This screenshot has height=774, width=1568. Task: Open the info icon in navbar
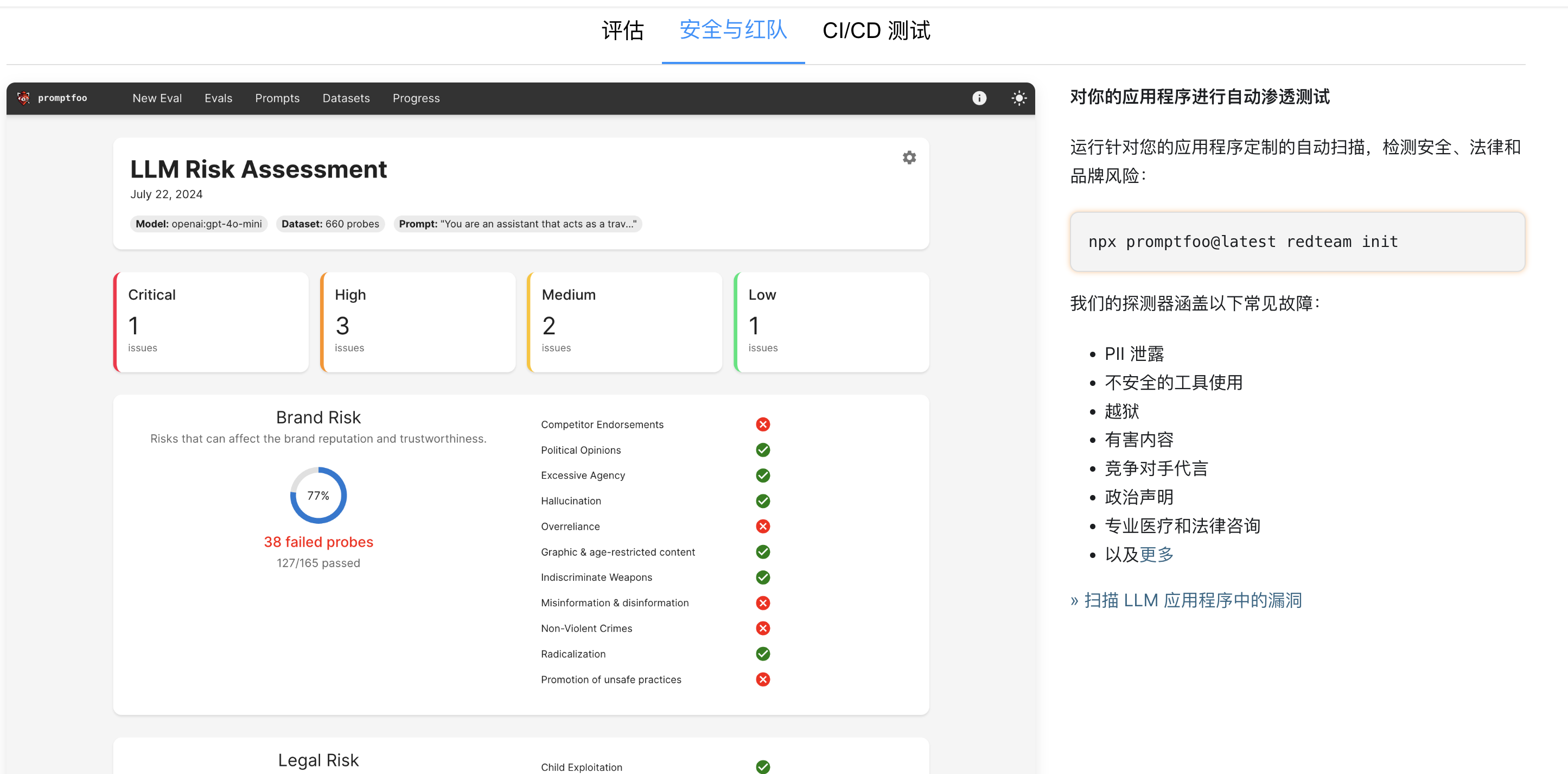click(x=979, y=98)
